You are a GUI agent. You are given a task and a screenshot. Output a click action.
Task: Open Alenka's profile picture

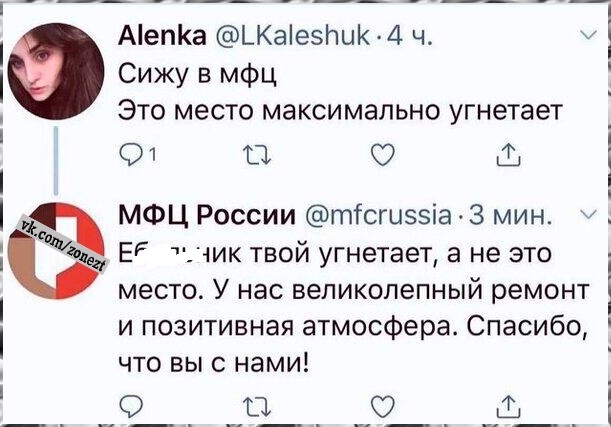tap(56, 71)
